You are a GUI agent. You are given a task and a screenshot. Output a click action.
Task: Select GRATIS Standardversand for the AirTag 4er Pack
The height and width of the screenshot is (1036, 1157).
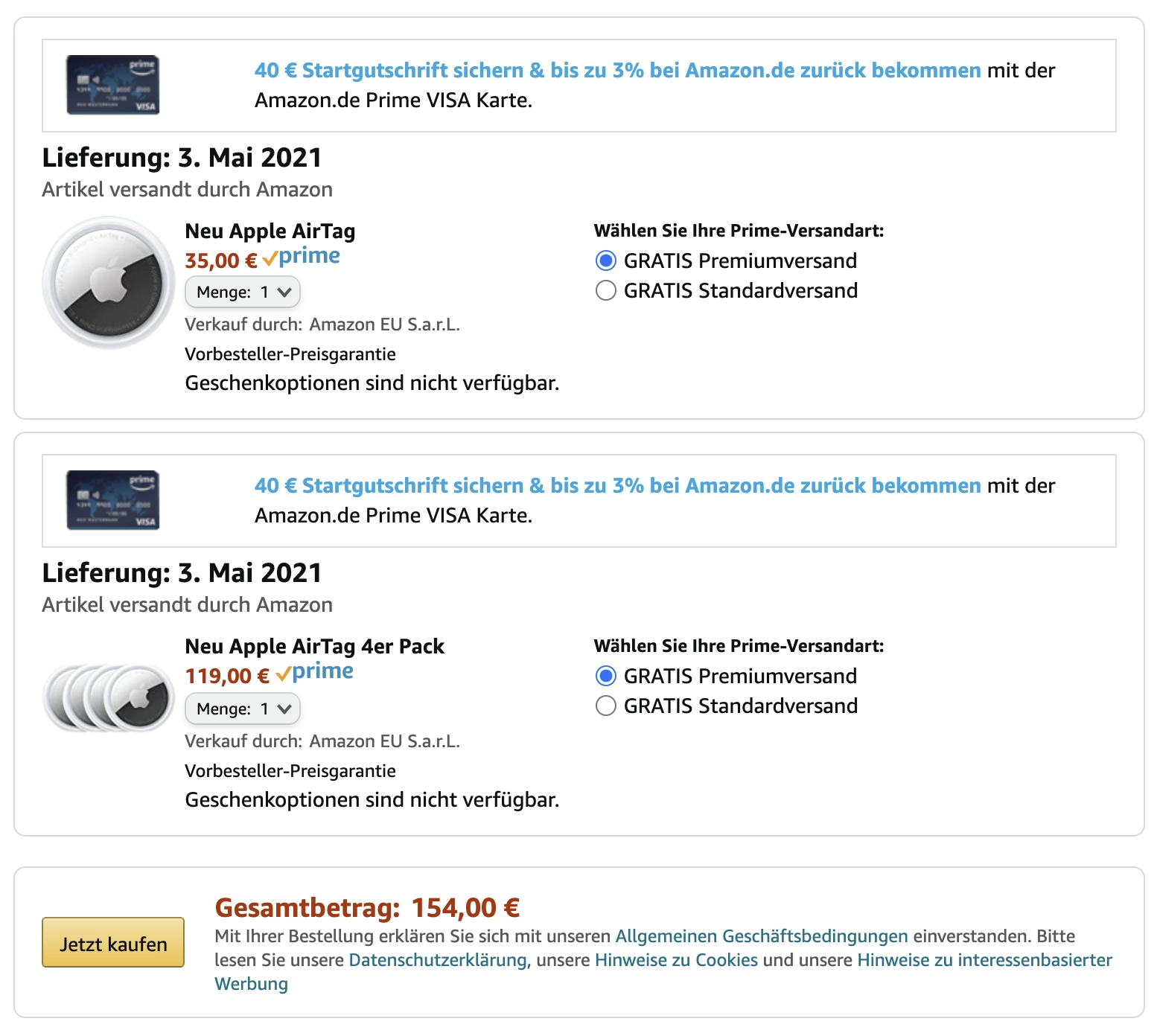pos(606,706)
